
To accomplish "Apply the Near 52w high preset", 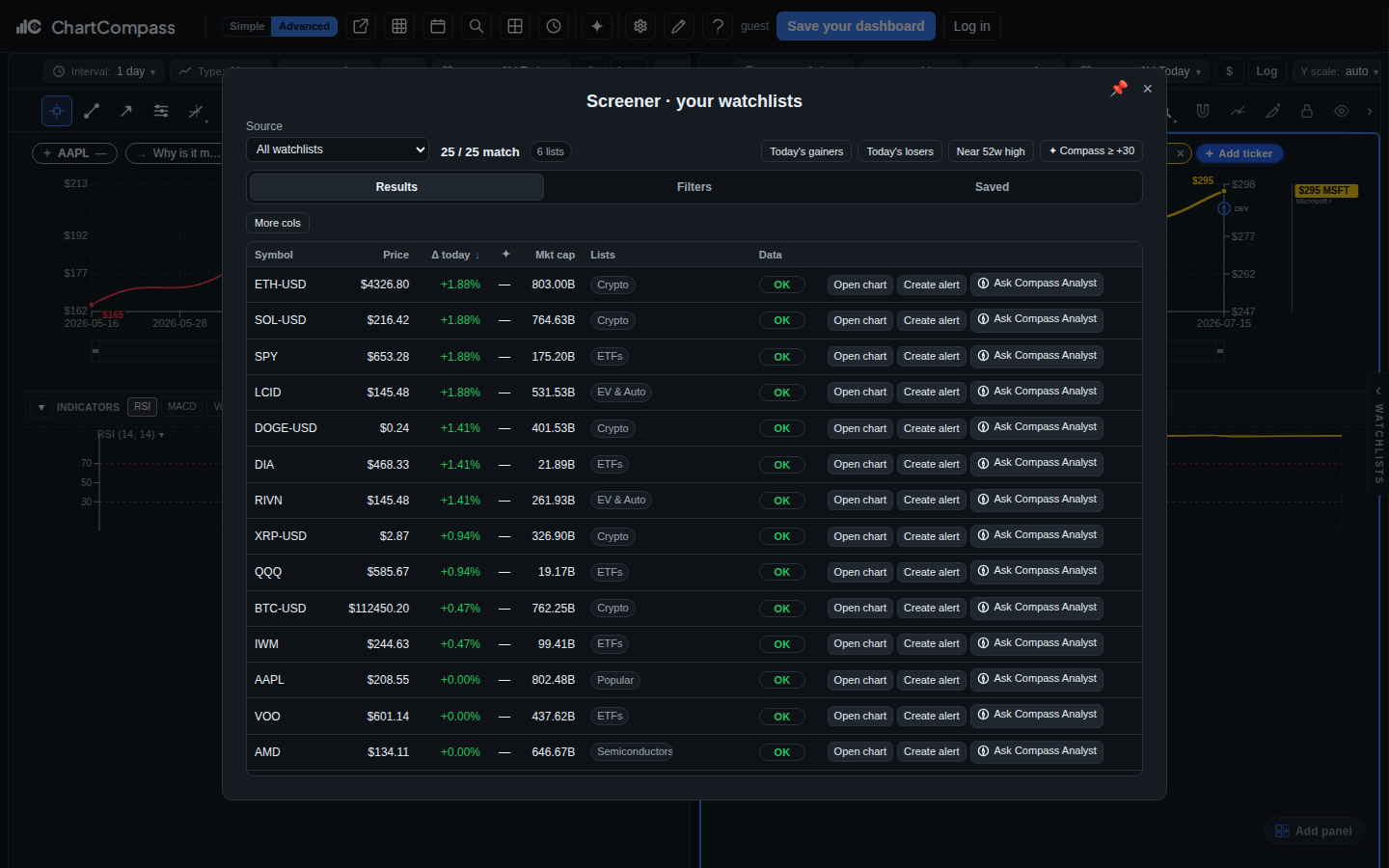I will tap(991, 151).
